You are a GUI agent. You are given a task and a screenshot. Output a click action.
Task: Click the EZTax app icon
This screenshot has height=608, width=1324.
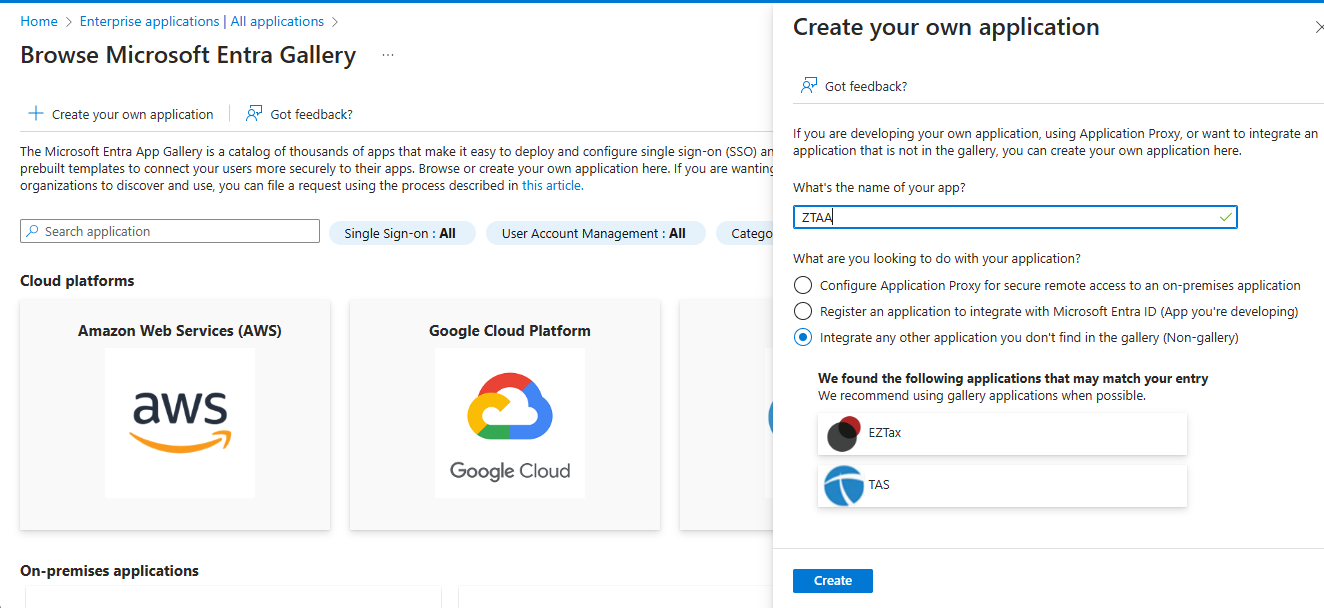tap(844, 433)
